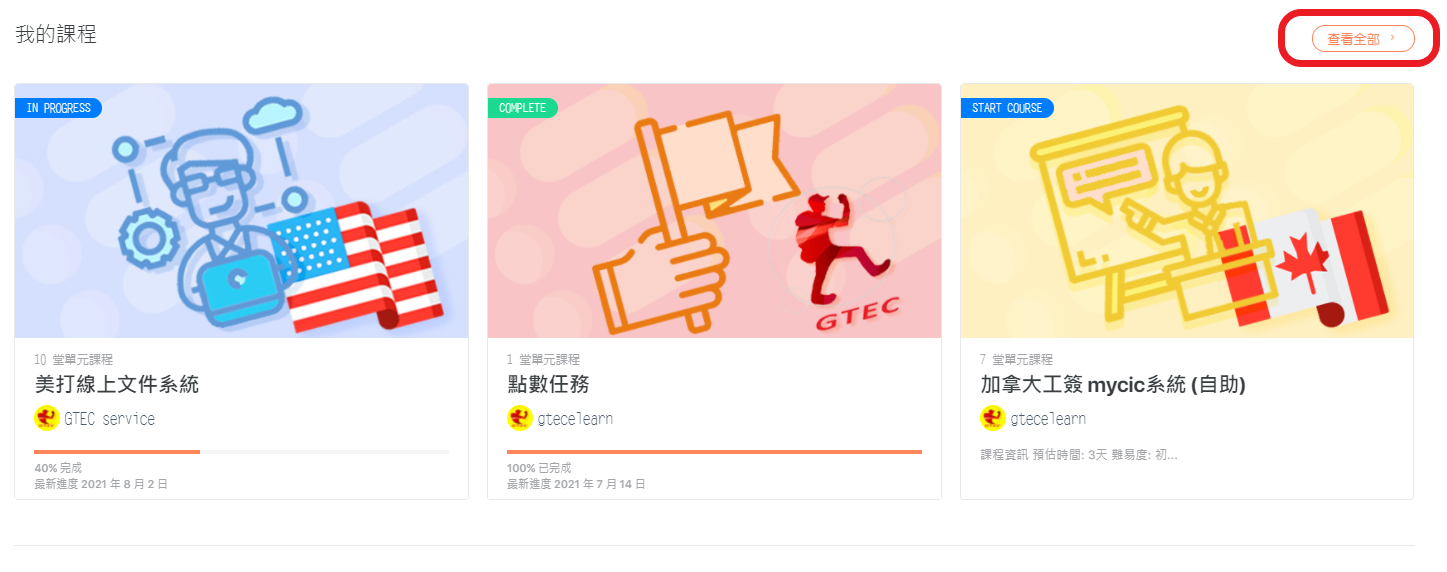Click the 40% progress bar
This screenshot has width=1447, height=572.
pos(241,452)
